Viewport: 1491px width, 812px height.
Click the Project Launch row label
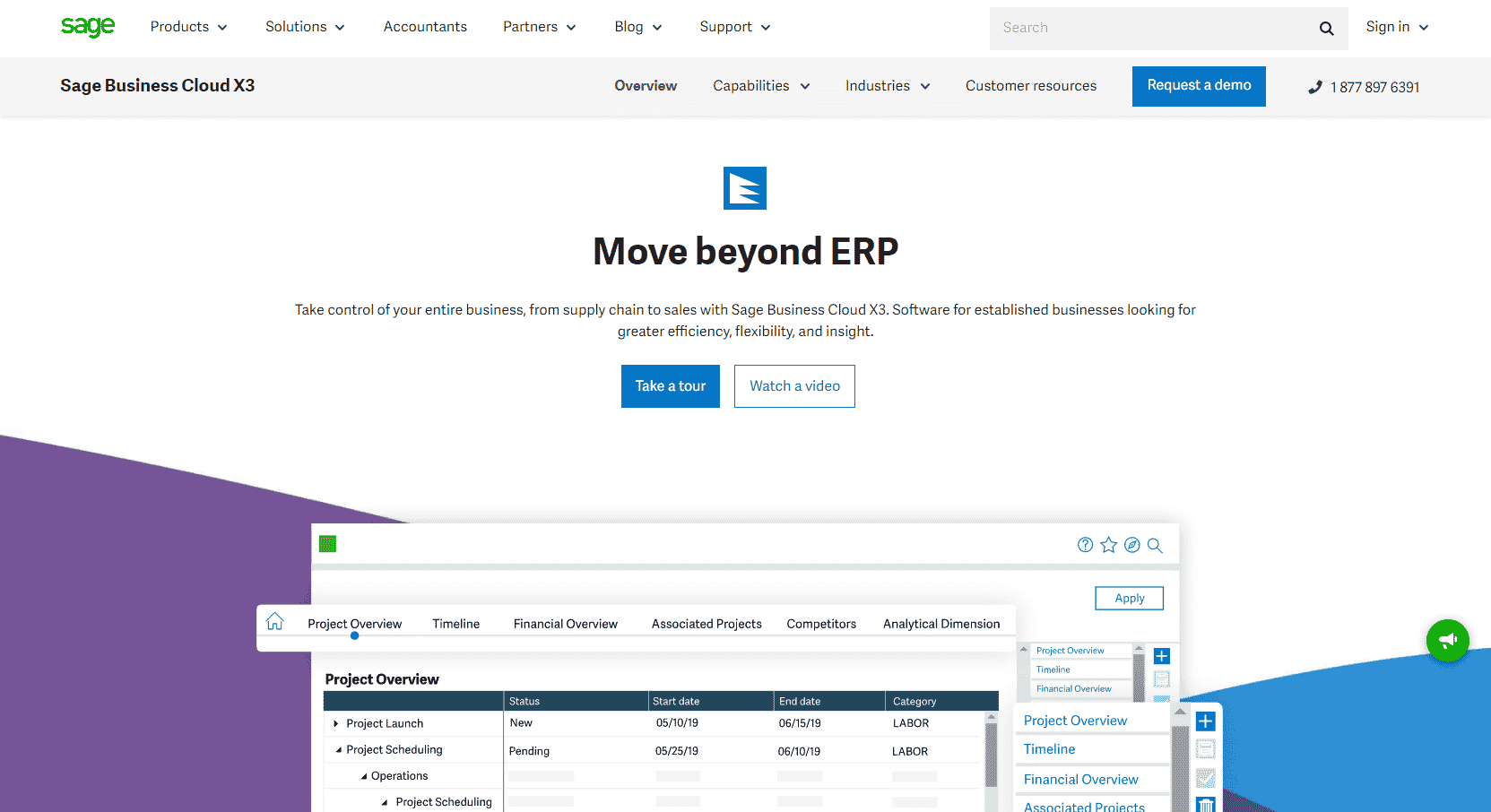385,723
